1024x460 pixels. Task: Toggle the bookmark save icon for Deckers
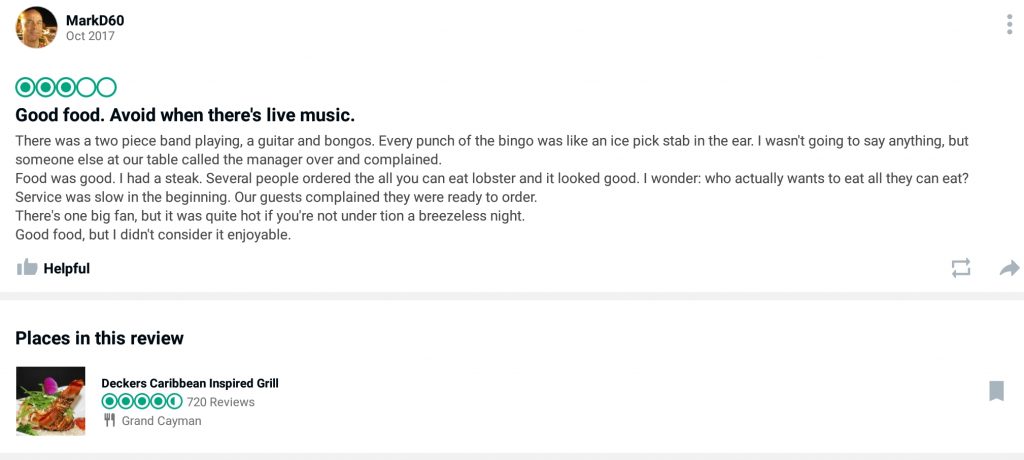(996, 391)
